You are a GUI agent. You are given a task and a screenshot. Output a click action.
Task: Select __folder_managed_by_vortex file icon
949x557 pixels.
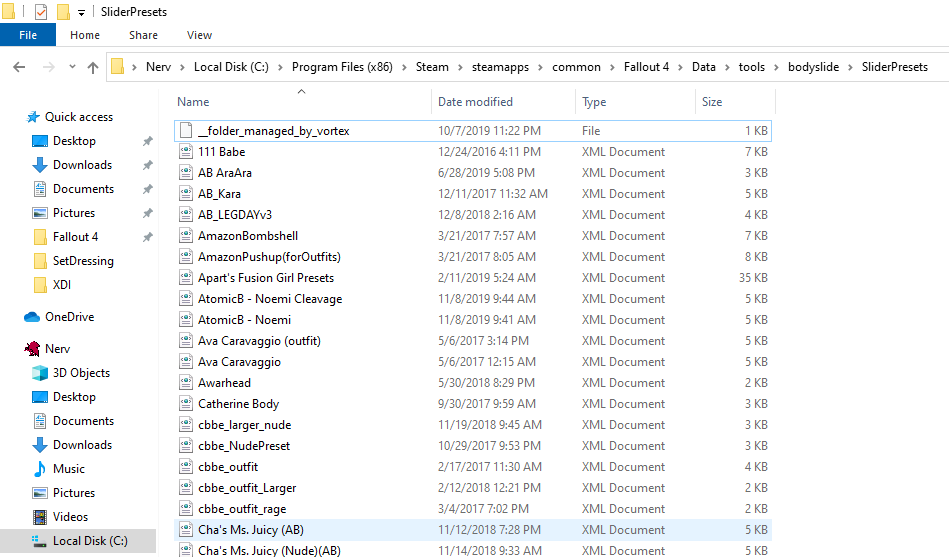click(186, 131)
